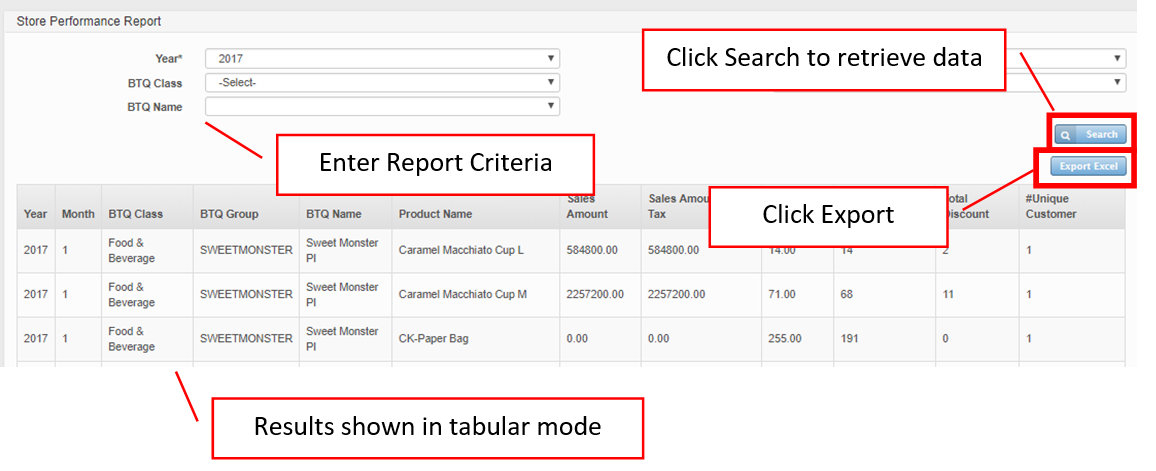This screenshot has height=471, width=1156.
Task: Open the Year dropdown showing 2017
Action: 381,59
